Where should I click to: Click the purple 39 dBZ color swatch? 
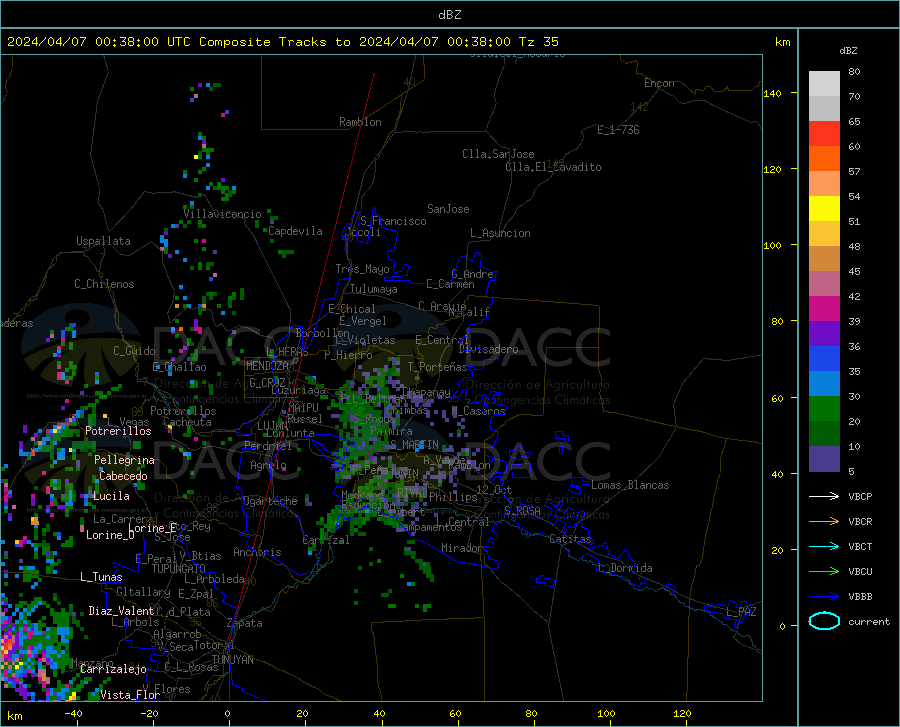point(824,334)
